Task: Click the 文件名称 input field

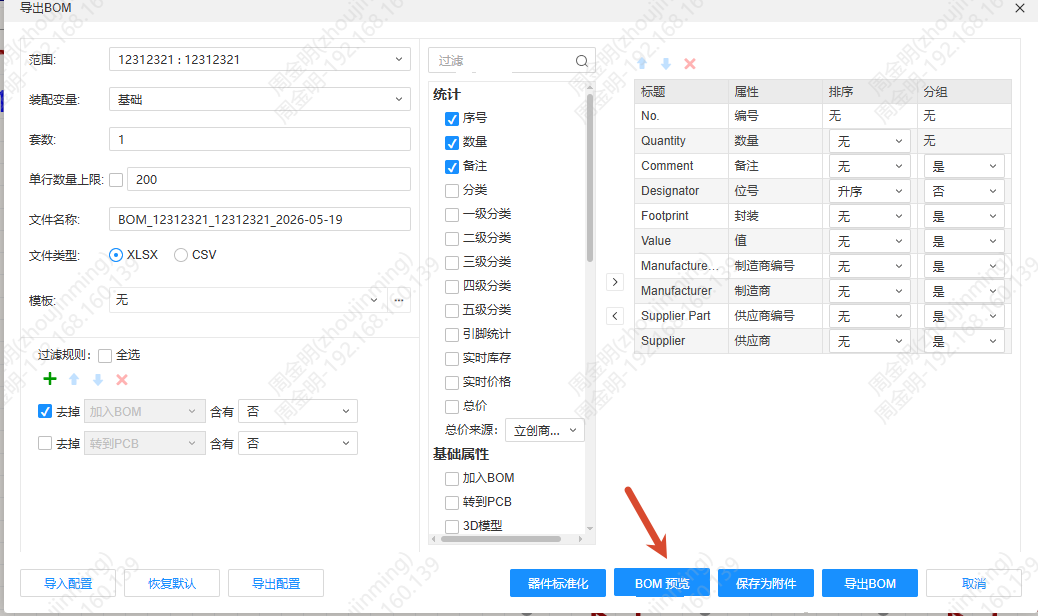Action: 260,219
